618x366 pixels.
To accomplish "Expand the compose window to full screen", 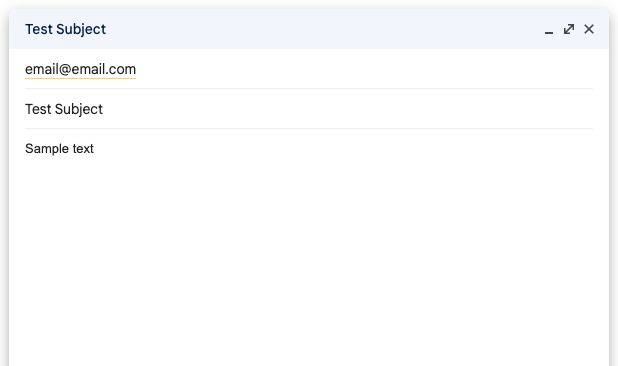I will (569, 29).
